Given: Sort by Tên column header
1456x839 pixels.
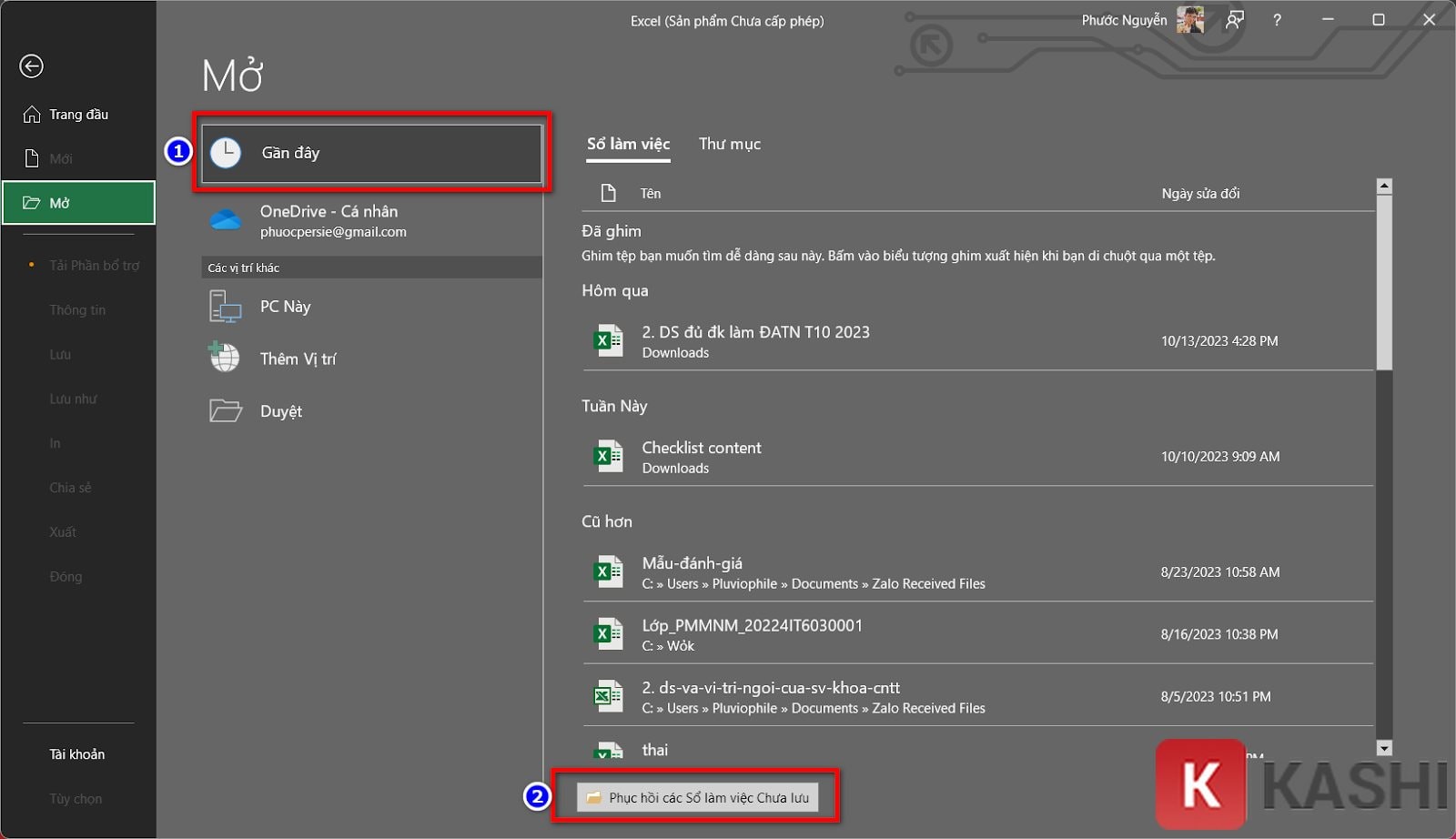Looking at the screenshot, I should click(x=651, y=193).
